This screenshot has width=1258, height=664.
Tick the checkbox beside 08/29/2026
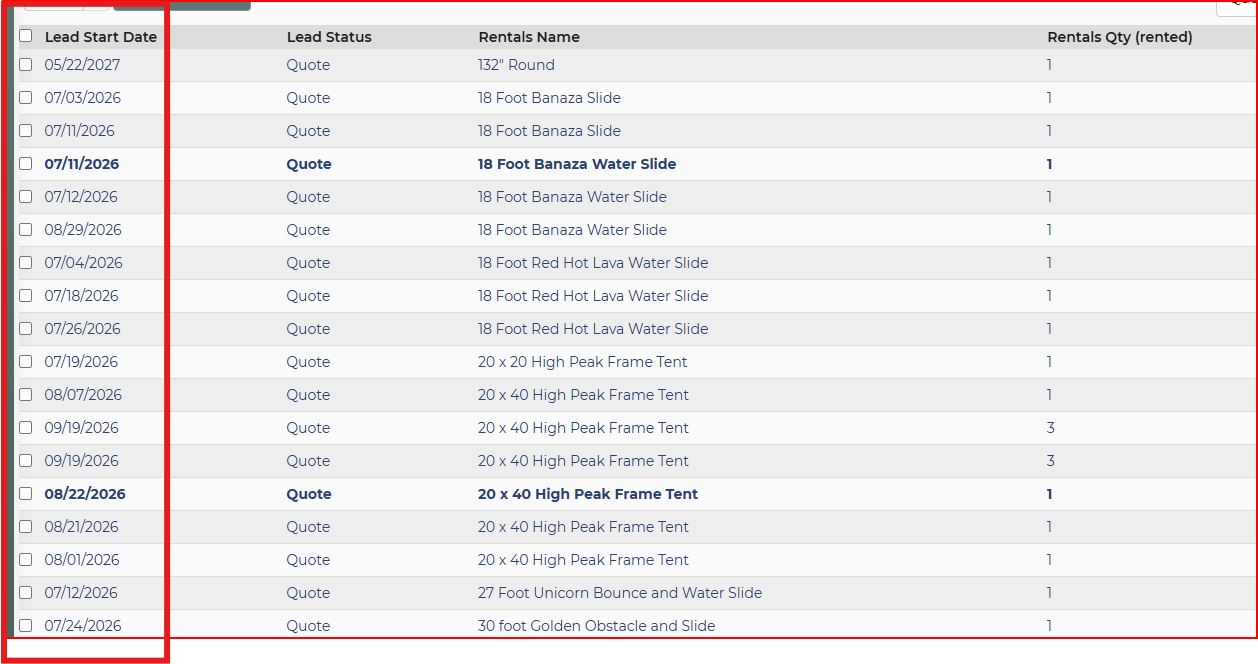26,230
